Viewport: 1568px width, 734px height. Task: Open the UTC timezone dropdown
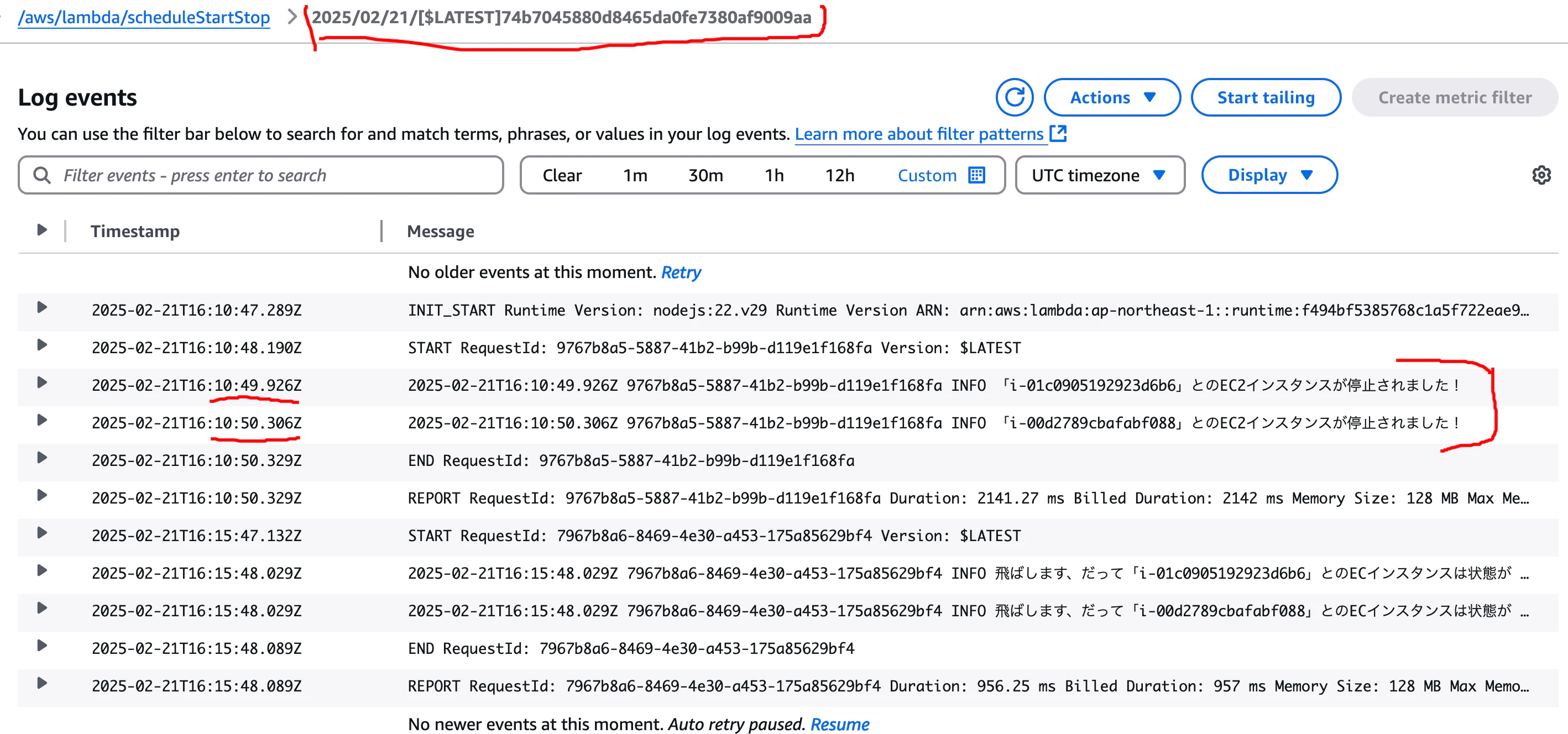pyautogui.click(x=1099, y=175)
